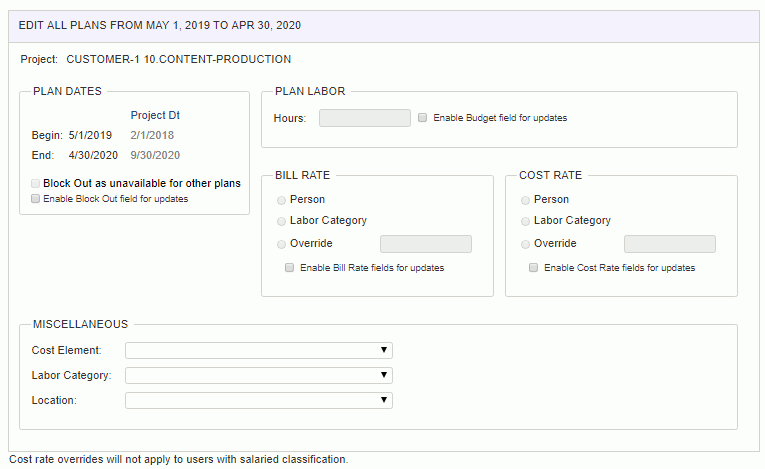
Task: Tick Block Out as unavailable checkbox
Action: click(35, 184)
